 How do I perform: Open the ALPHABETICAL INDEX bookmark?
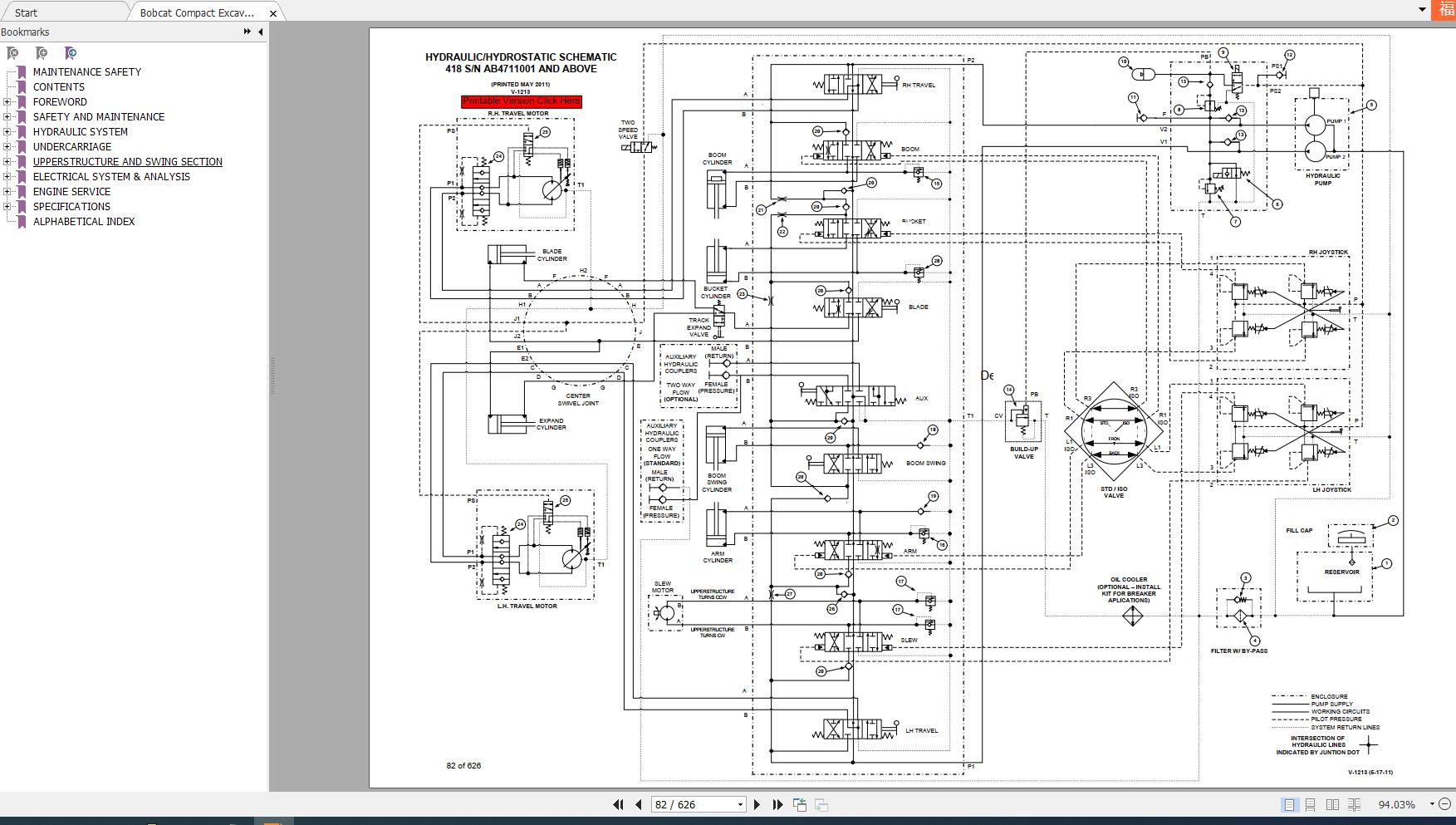pyautogui.click(x=84, y=222)
